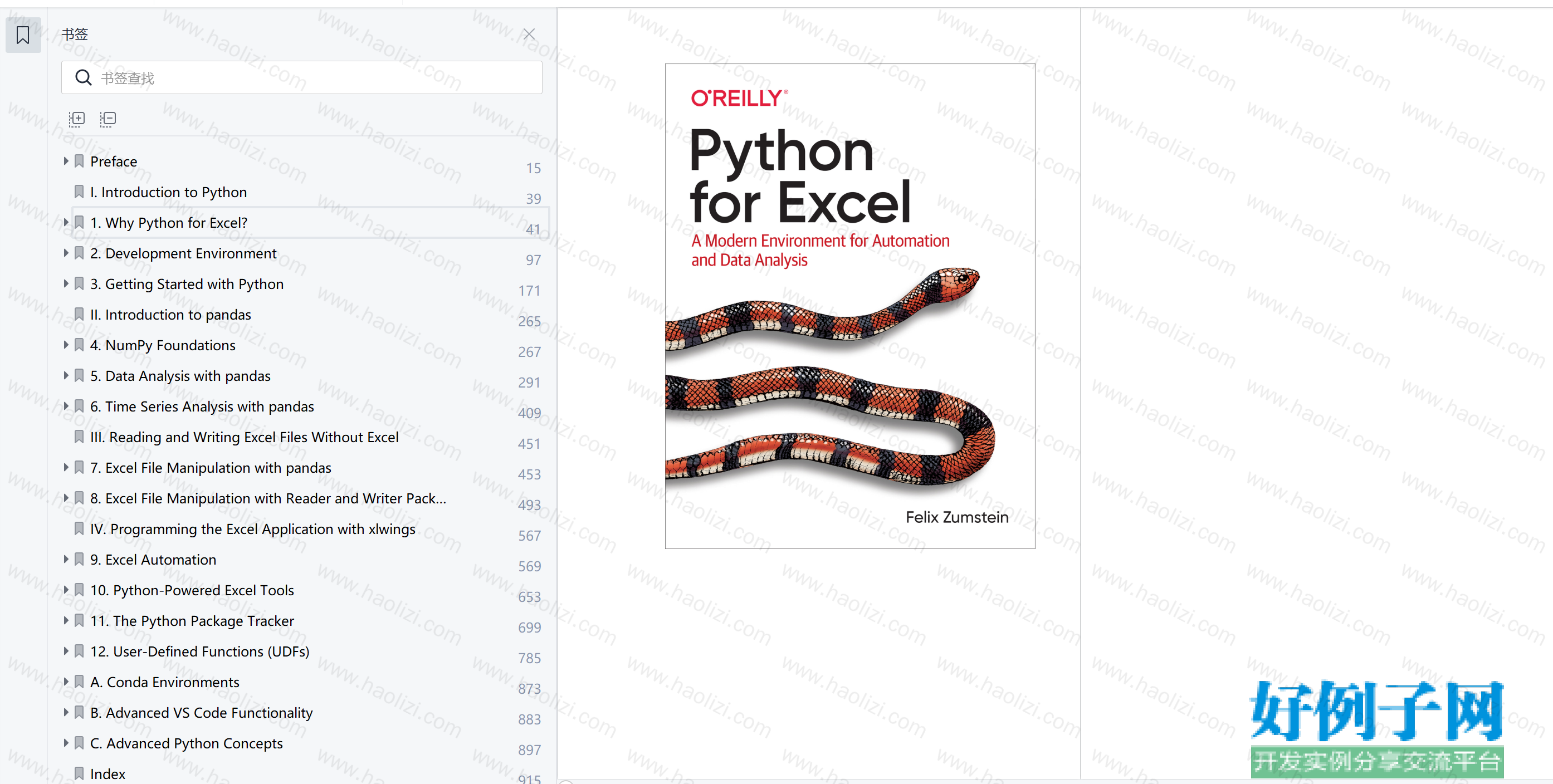Click page number 453 in bookmark list
Viewport: 1553px width, 784px height.
(529, 474)
